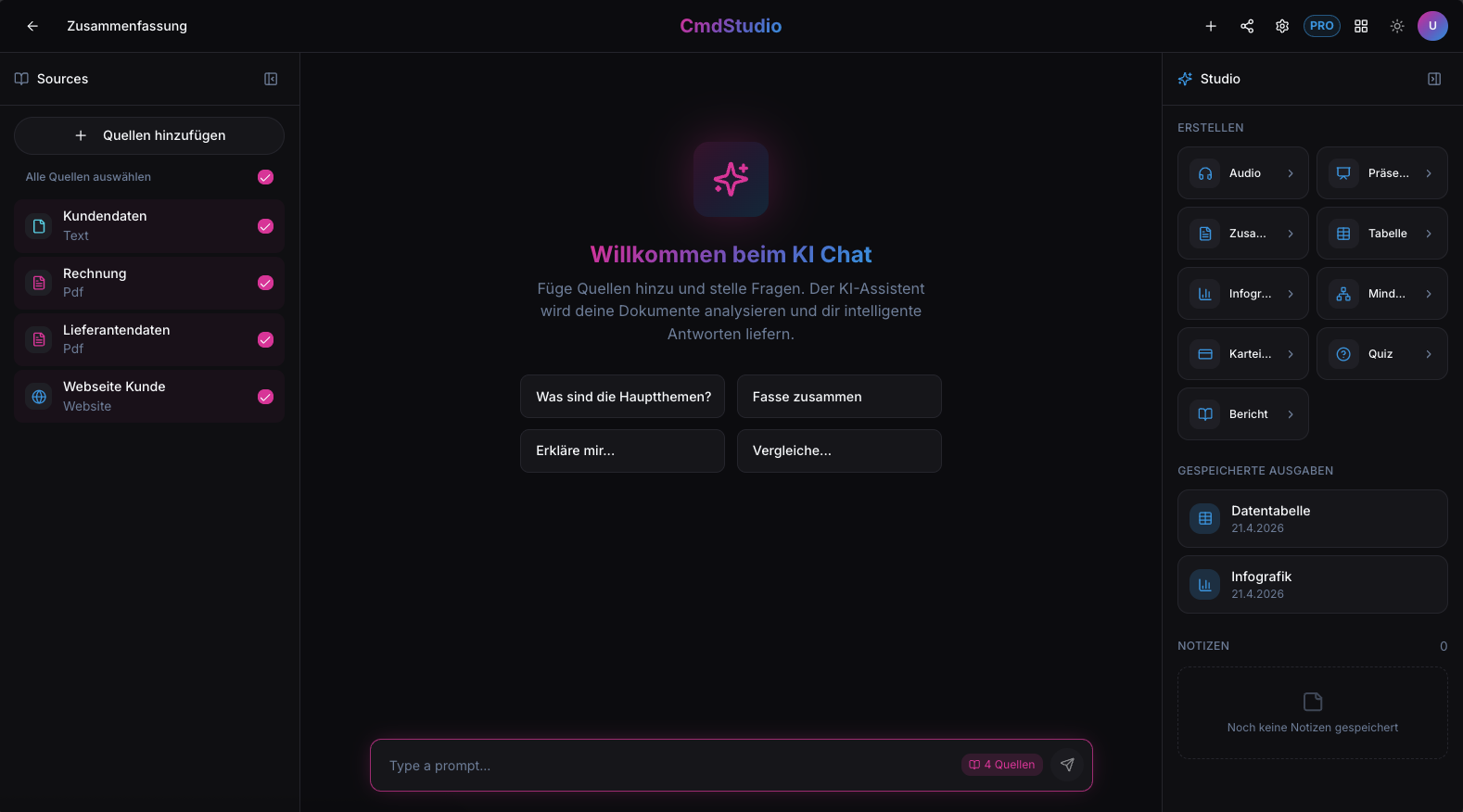This screenshot has width=1463, height=812.
Task: Expand the Zusammenfassung option chevron
Action: point(1291,233)
